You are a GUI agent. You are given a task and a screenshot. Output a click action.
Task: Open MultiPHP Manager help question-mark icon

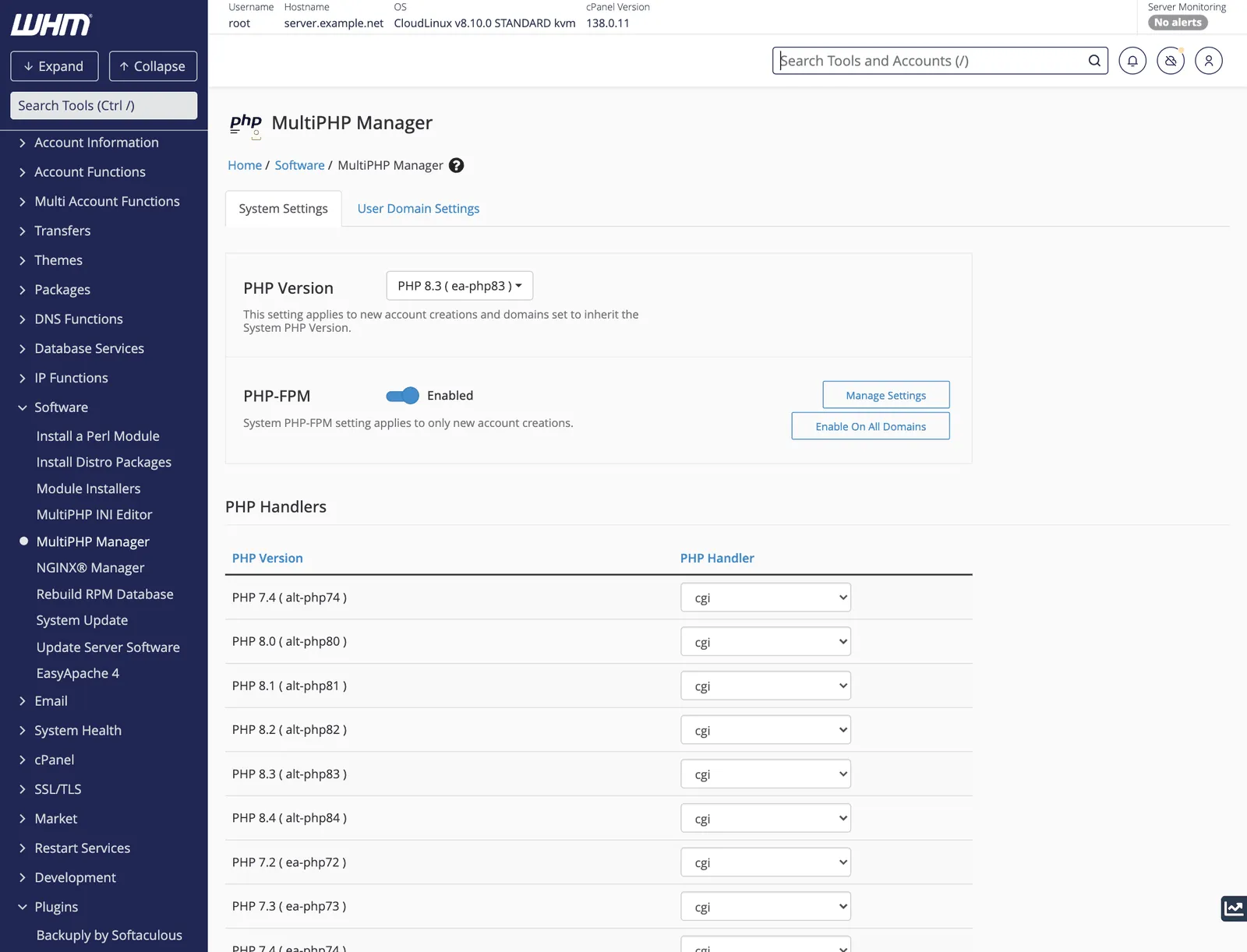457,165
